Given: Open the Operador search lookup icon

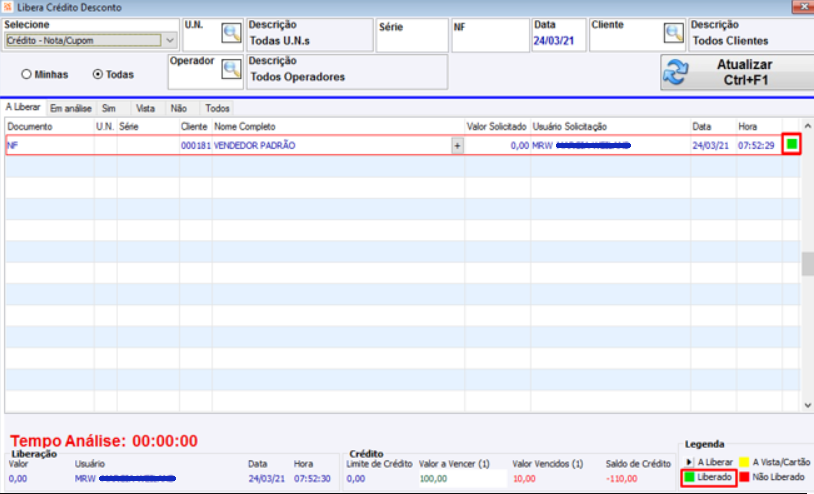Looking at the screenshot, I should coord(231,69).
